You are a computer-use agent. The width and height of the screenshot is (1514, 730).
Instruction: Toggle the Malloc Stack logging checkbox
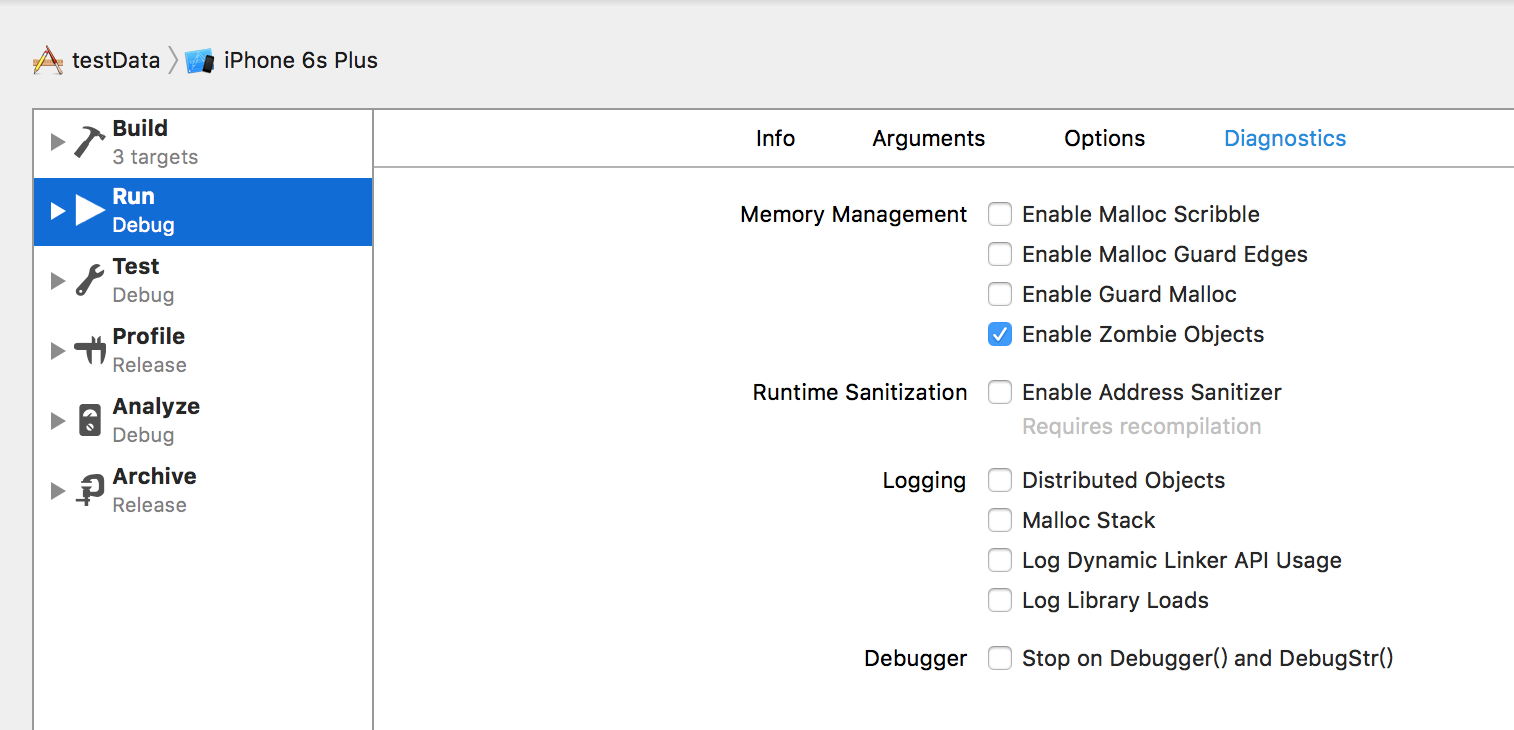pos(1000,520)
